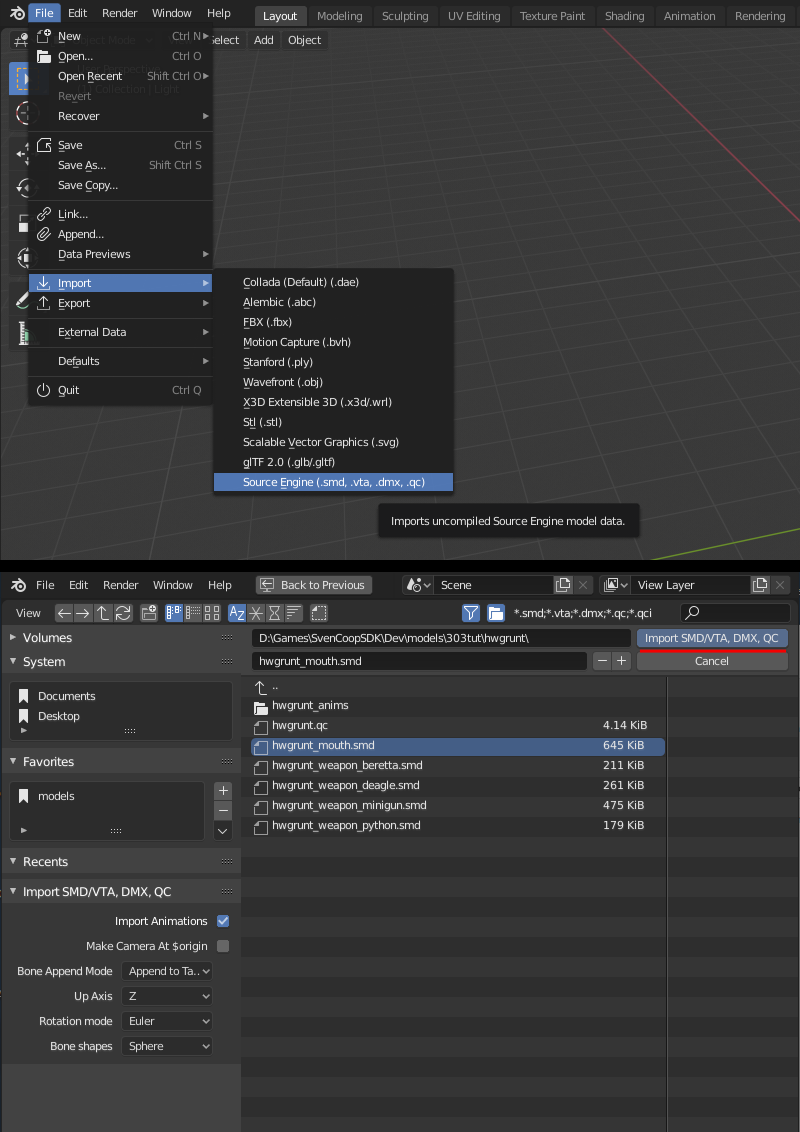Delete the Scene using its X icon

(x=583, y=585)
